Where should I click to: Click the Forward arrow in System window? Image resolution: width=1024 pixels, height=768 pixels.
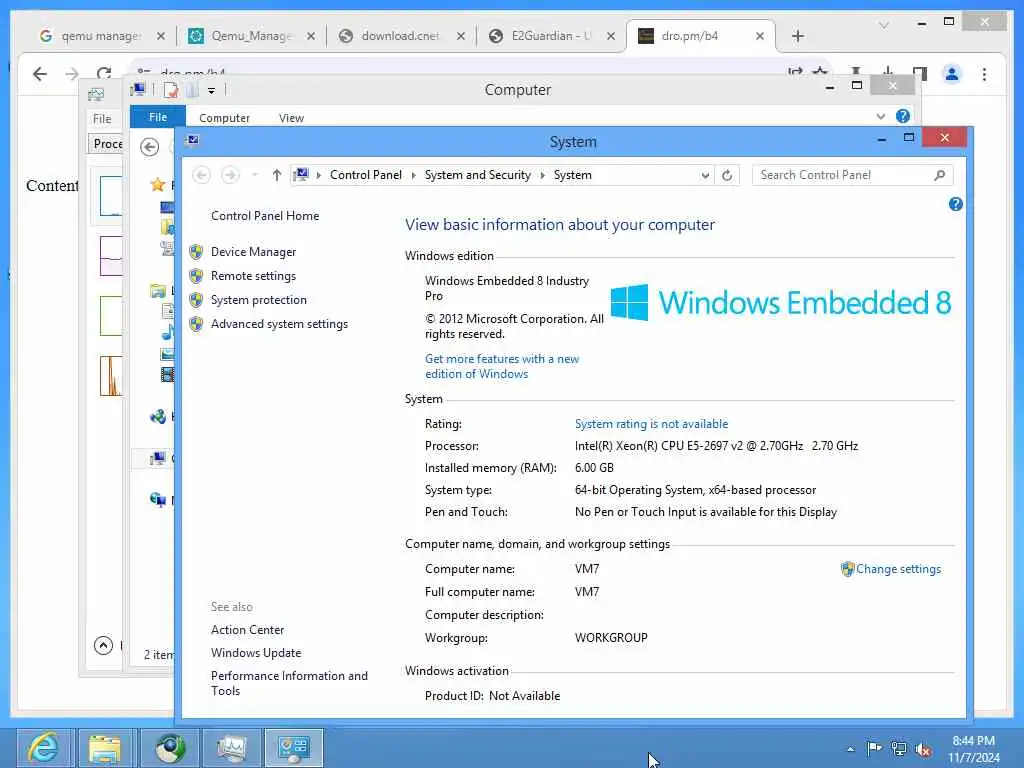[230, 175]
